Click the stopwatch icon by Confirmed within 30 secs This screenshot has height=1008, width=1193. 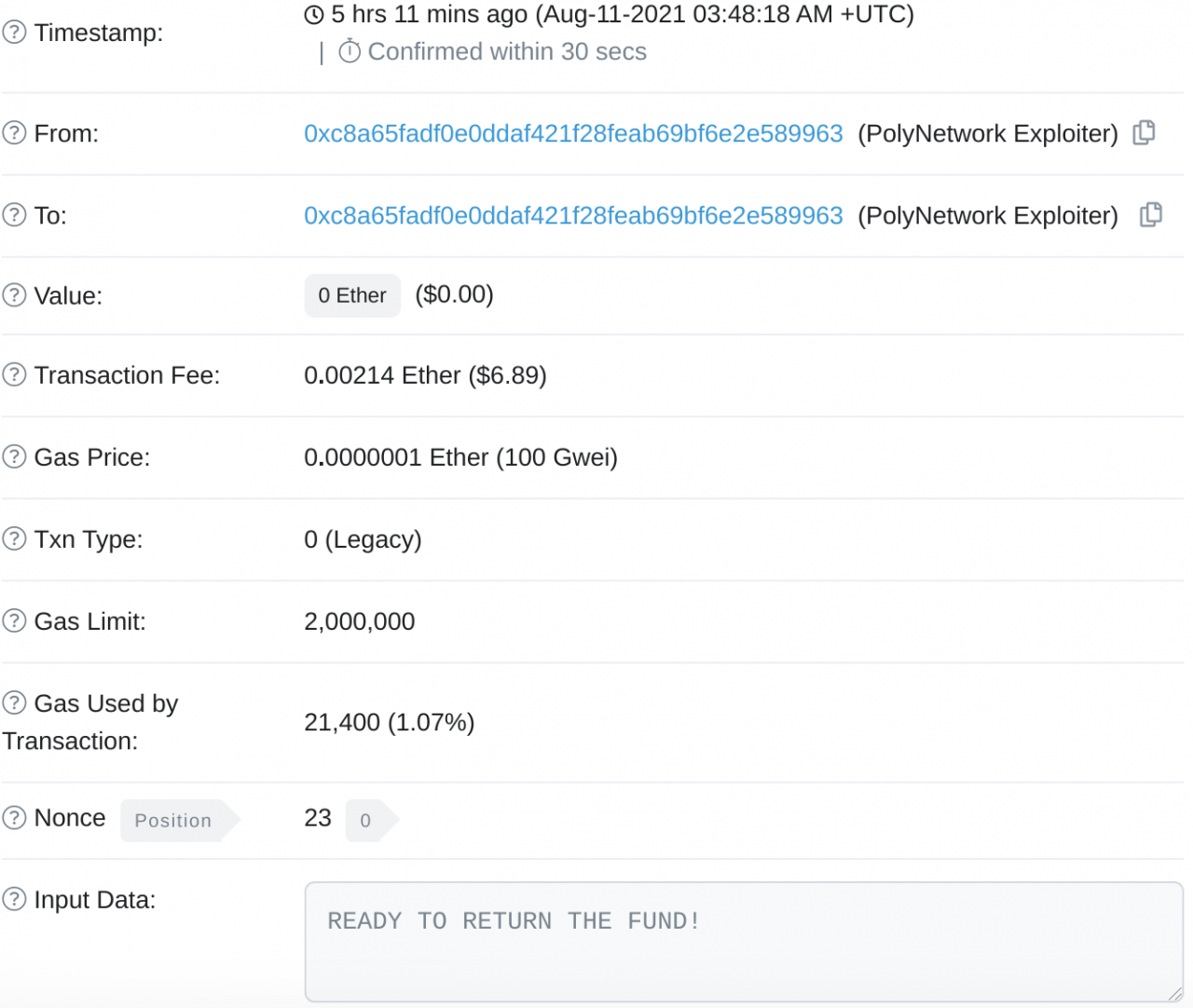tap(350, 51)
